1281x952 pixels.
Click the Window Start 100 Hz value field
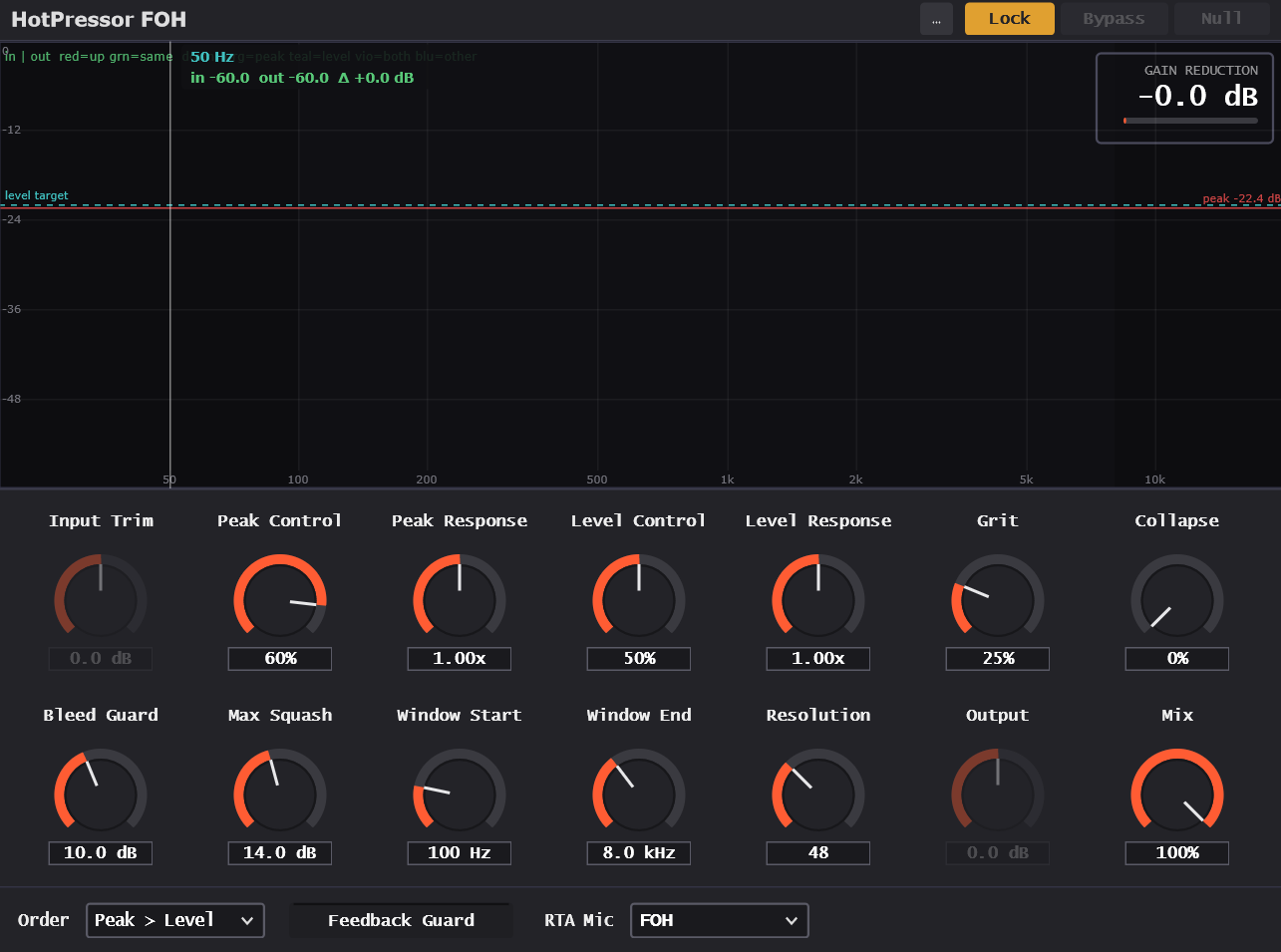pyautogui.click(x=460, y=852)
